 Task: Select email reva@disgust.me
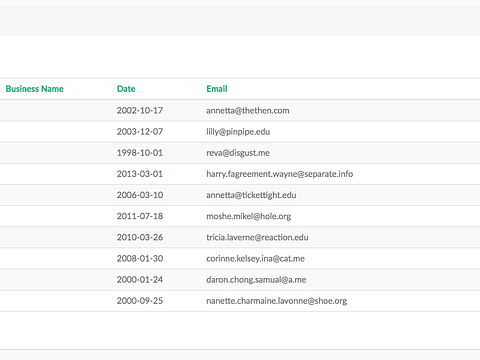[238, 153]
